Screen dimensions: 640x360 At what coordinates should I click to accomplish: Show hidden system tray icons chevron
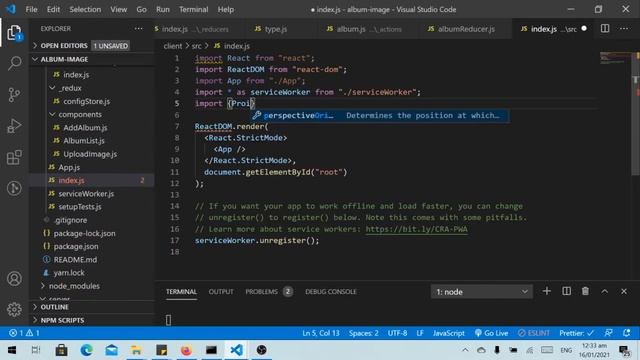pos(465,350)
